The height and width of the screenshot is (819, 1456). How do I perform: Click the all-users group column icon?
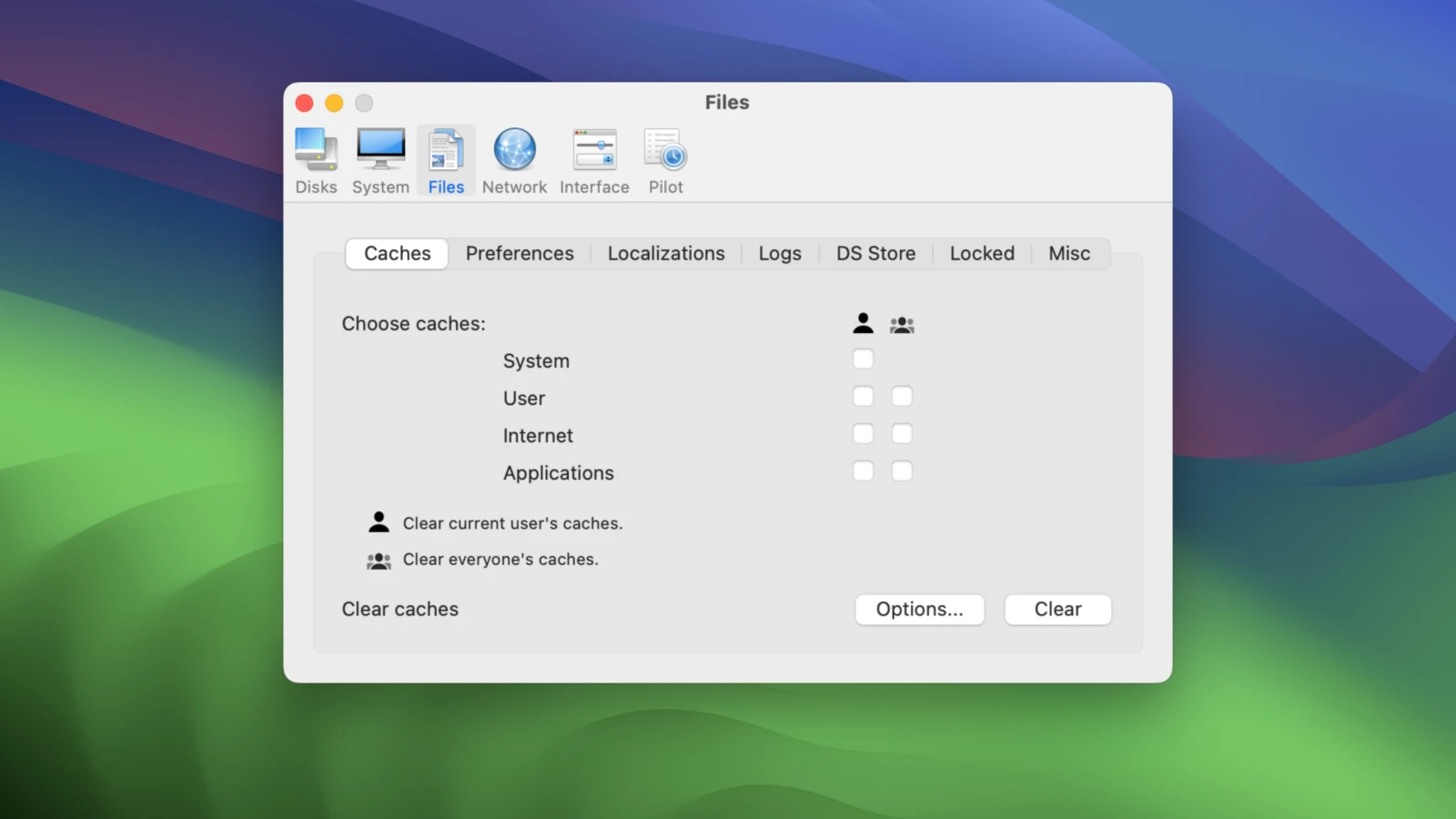tap(902, 325)
